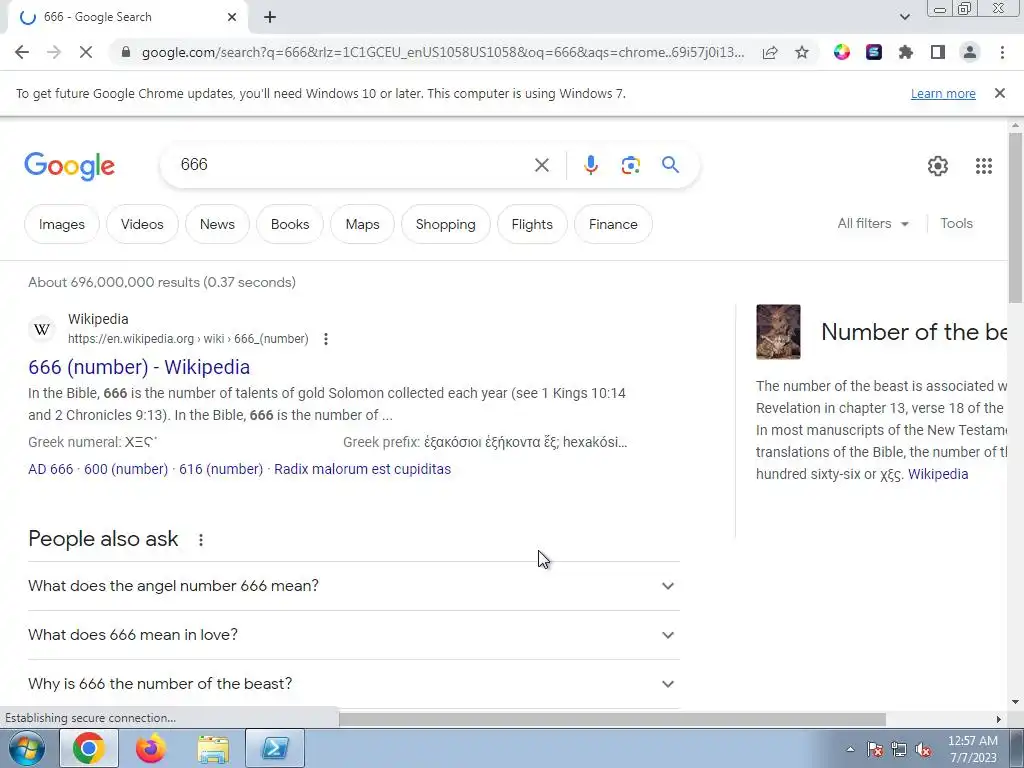Click the vertical scrollbar thumb
Image resolution: width=1024 pixels, height=768 pixels.
click(x=1015, y=217)
